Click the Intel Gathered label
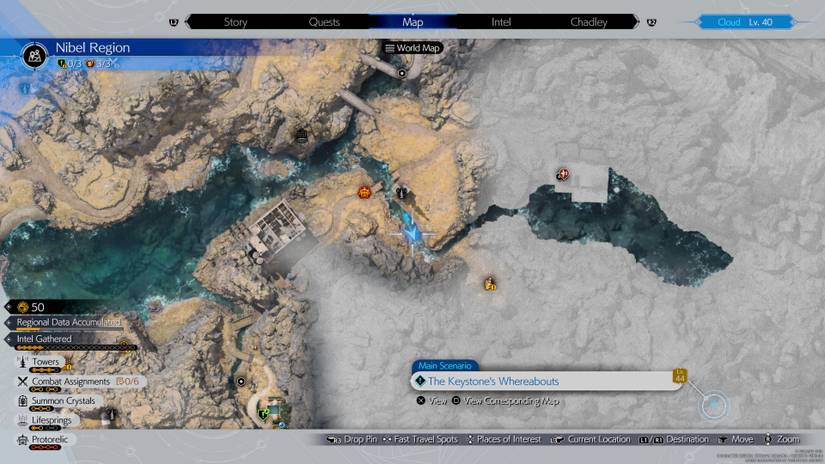825x464 pixels. tap(44, 339)
